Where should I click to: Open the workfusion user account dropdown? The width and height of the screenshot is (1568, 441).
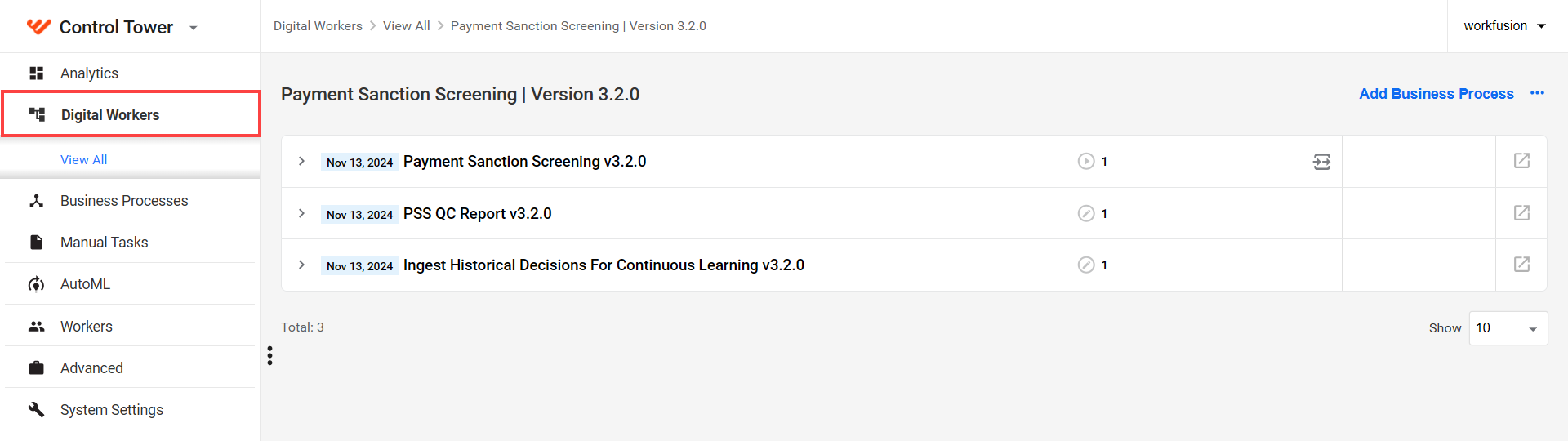click(x=1504, y=26)
